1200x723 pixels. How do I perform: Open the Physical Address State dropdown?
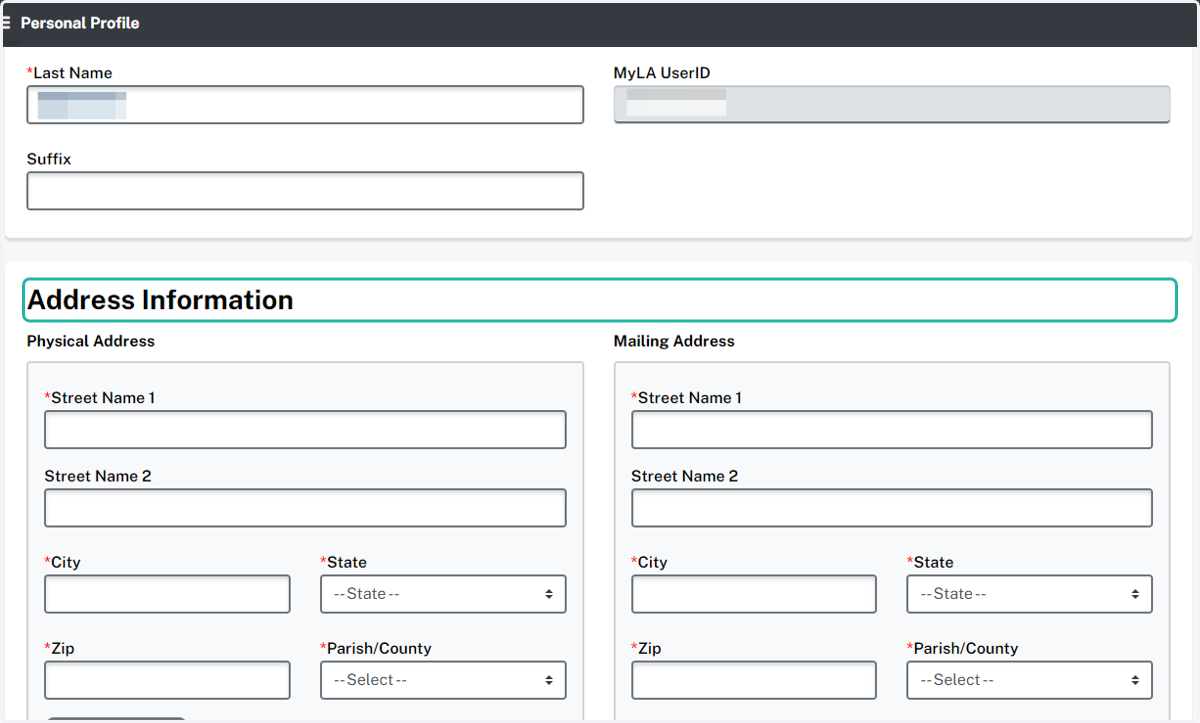(443, 594)
